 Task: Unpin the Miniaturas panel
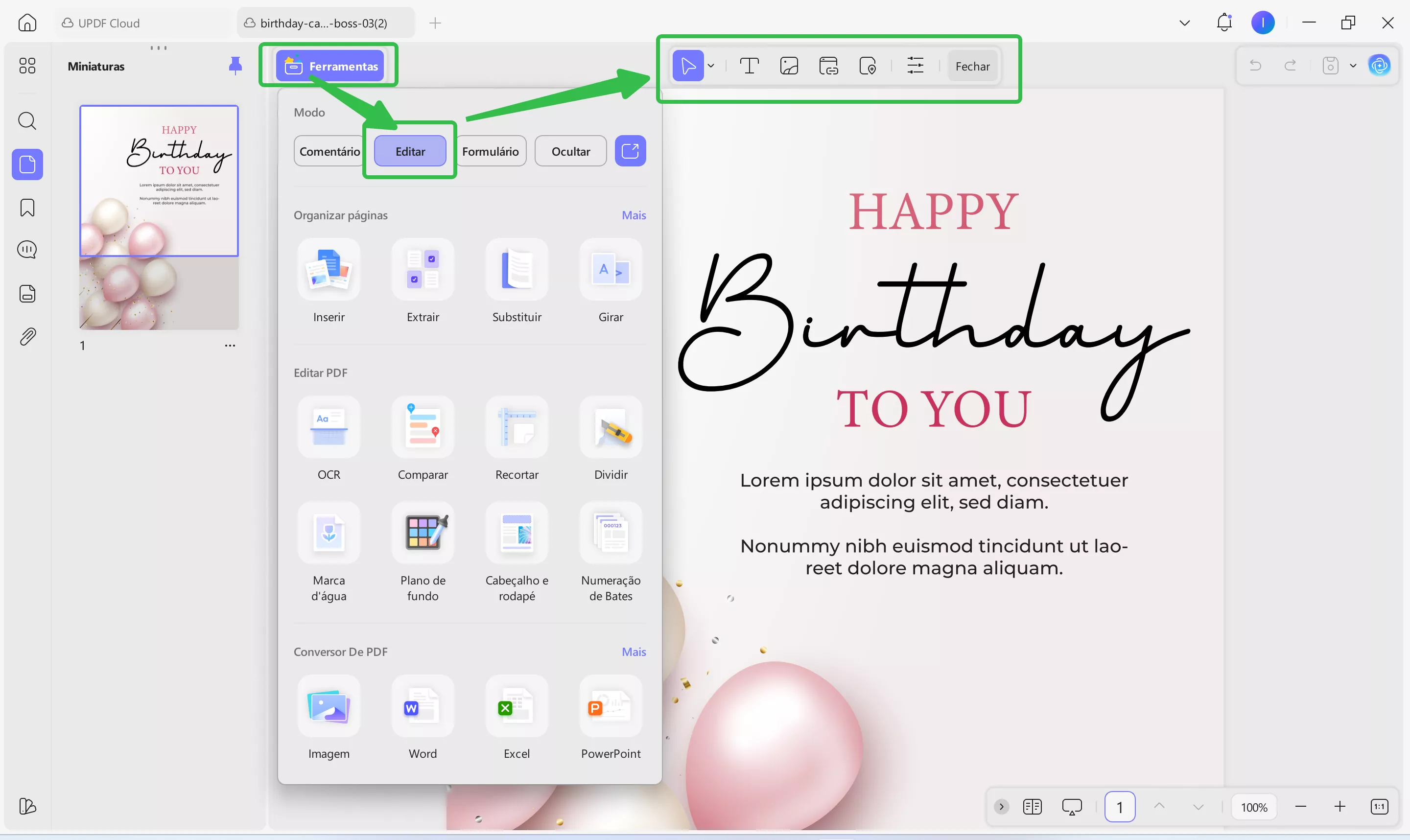click(x=235, y=66)
